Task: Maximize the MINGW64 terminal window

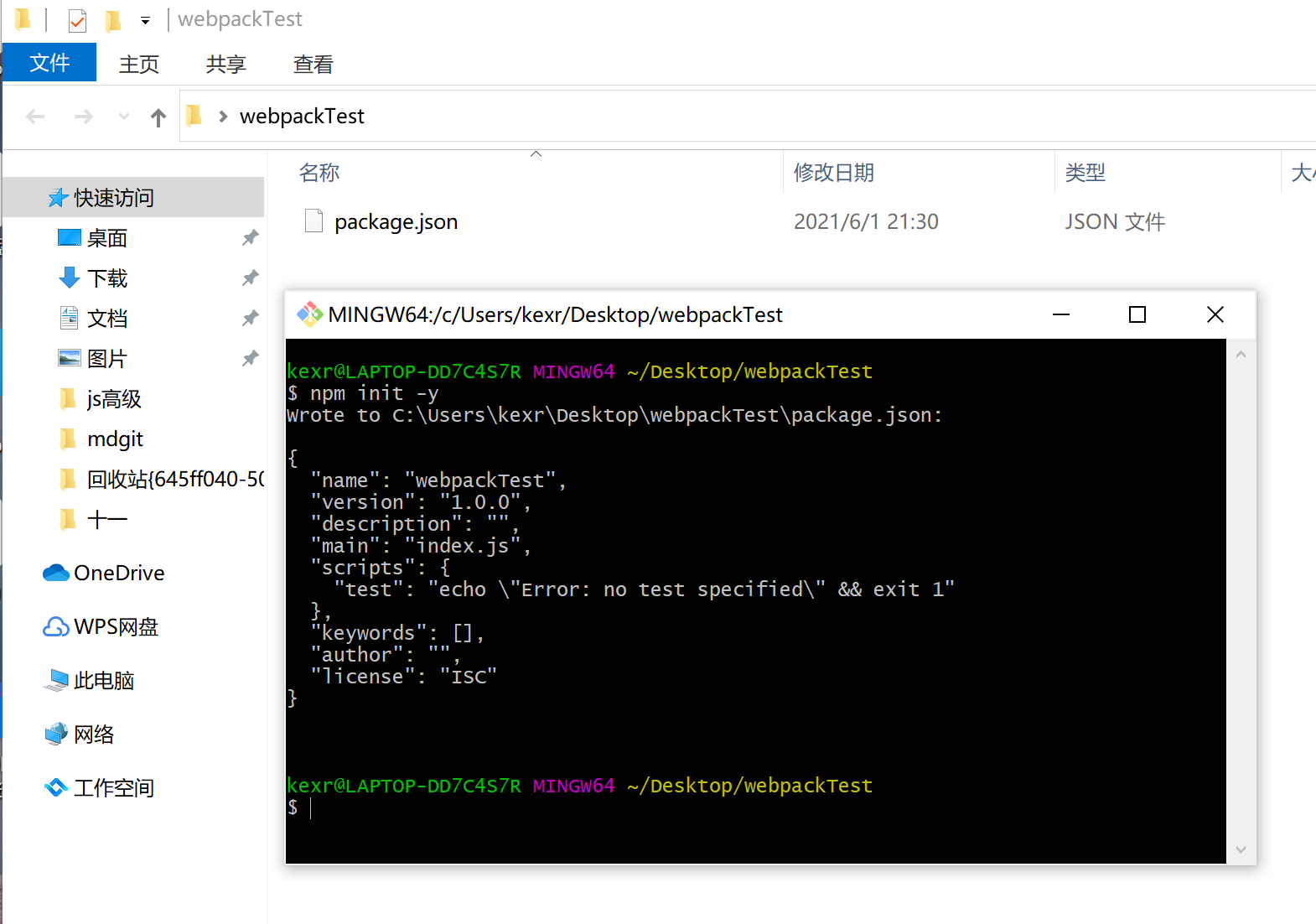Action: pyautogui.click(x=1137, y=314)
